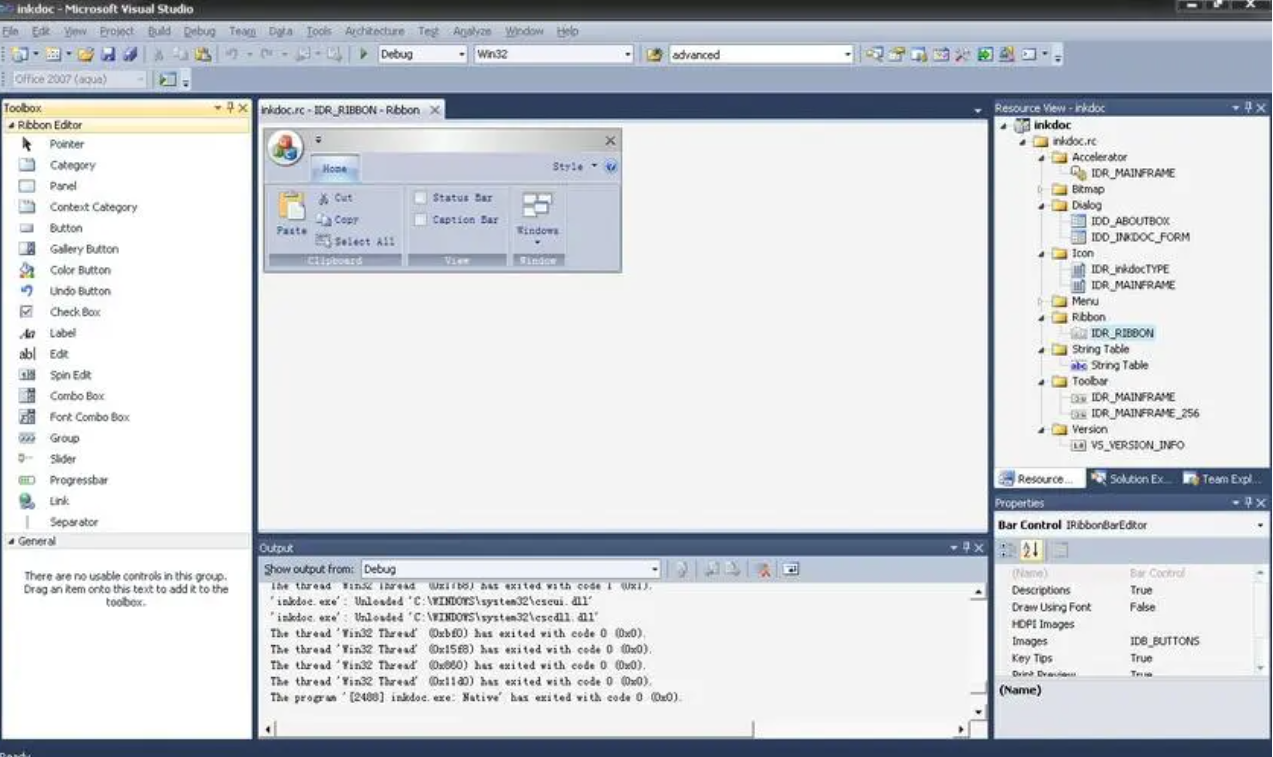
Task: Expand the Menu folder in Resource View
Action: [x=1040, y=301]
